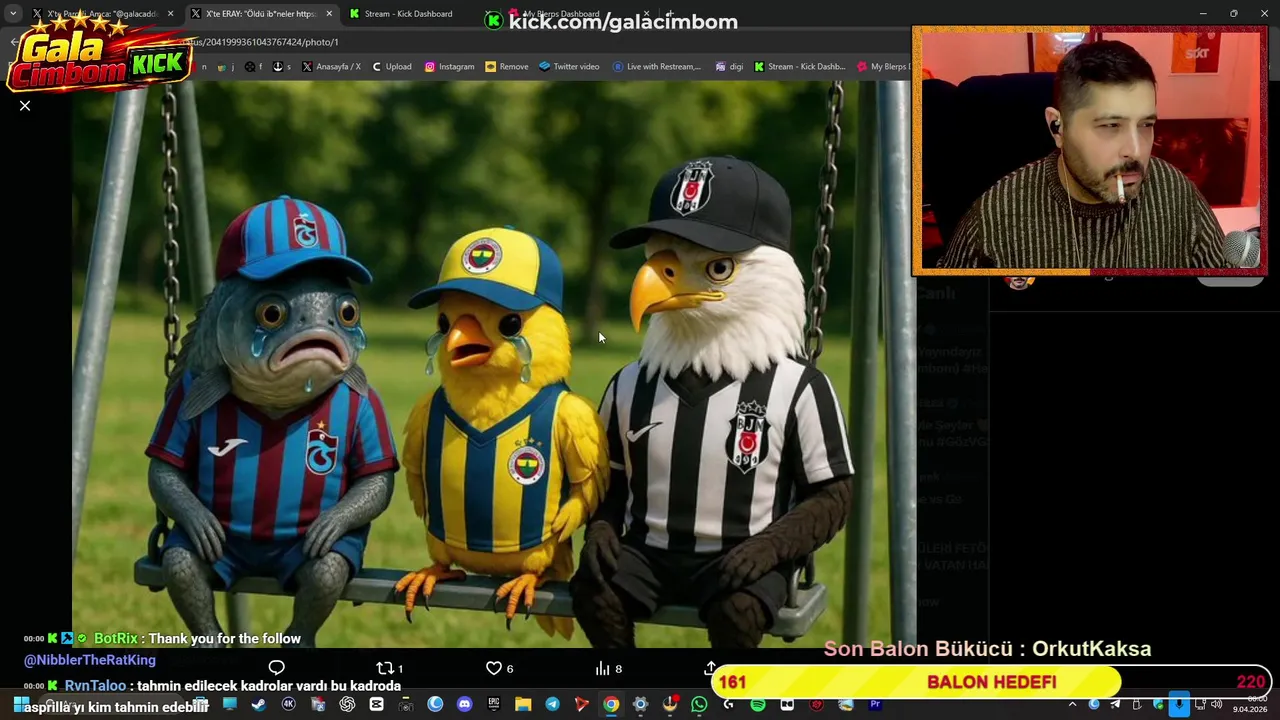Open the volume speaker icon in system tray
This screenshot has height=720, width=1280.
coord(1216,704)
